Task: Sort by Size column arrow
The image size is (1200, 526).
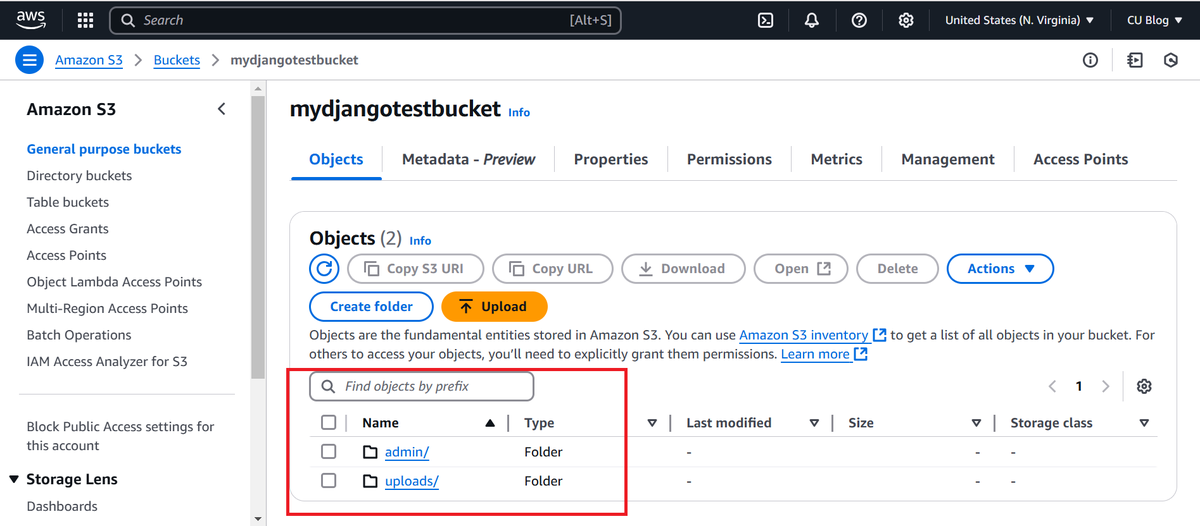Action: point(976,423)
